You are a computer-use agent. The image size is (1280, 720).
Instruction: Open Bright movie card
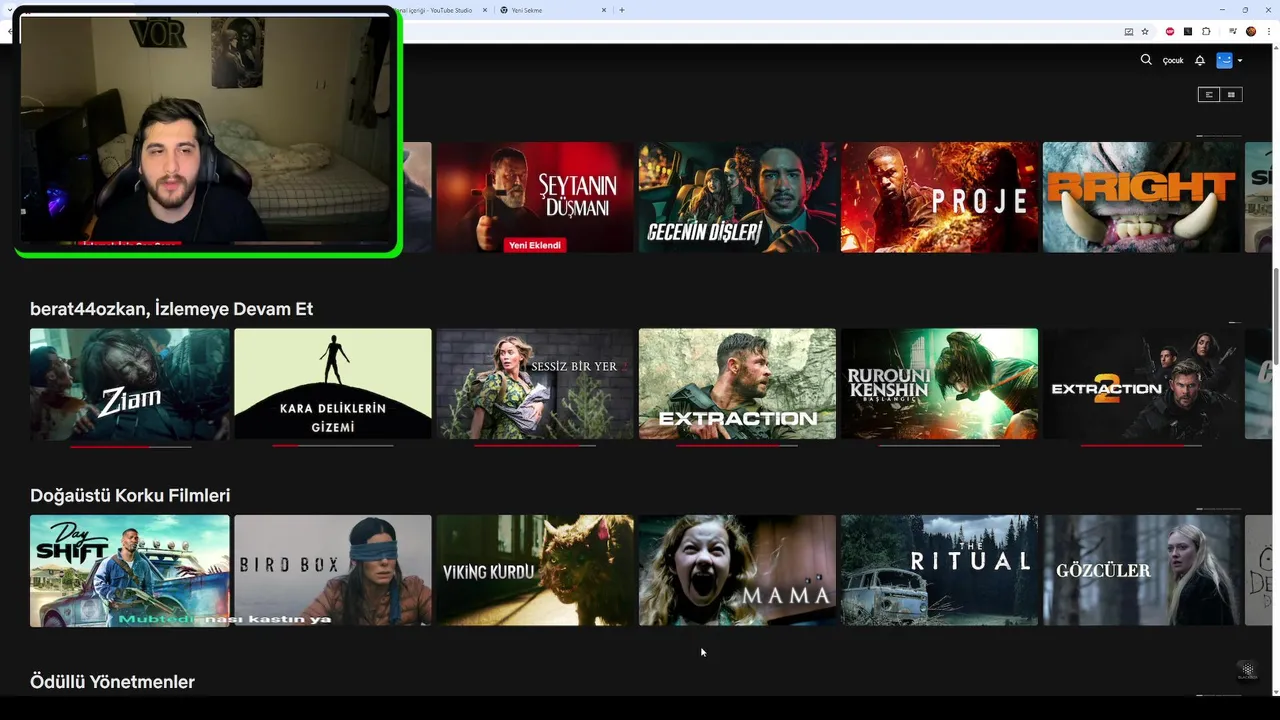tap(1141, 197)
